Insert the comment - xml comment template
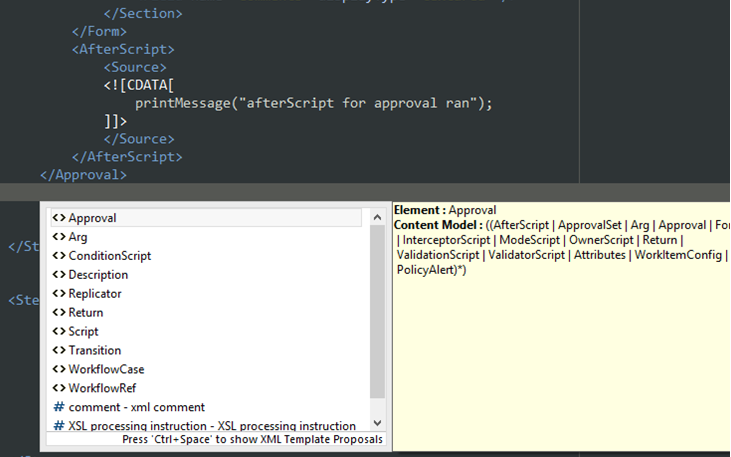The width and height of the screenshot is (731, 457). pos(136,407)
